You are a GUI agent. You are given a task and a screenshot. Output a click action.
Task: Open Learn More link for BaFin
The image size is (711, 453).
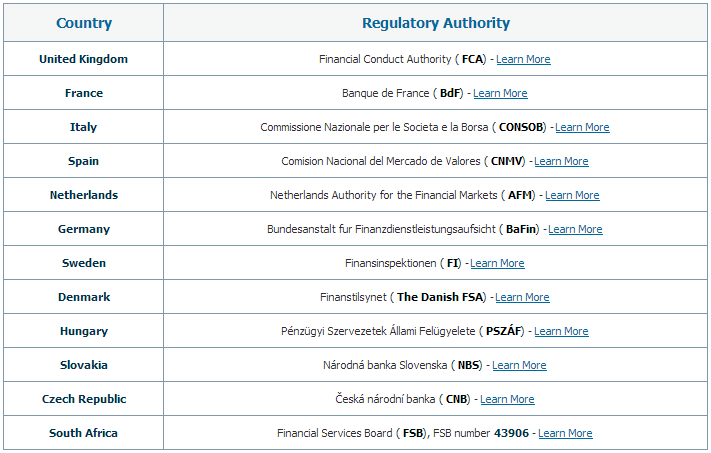575,229
